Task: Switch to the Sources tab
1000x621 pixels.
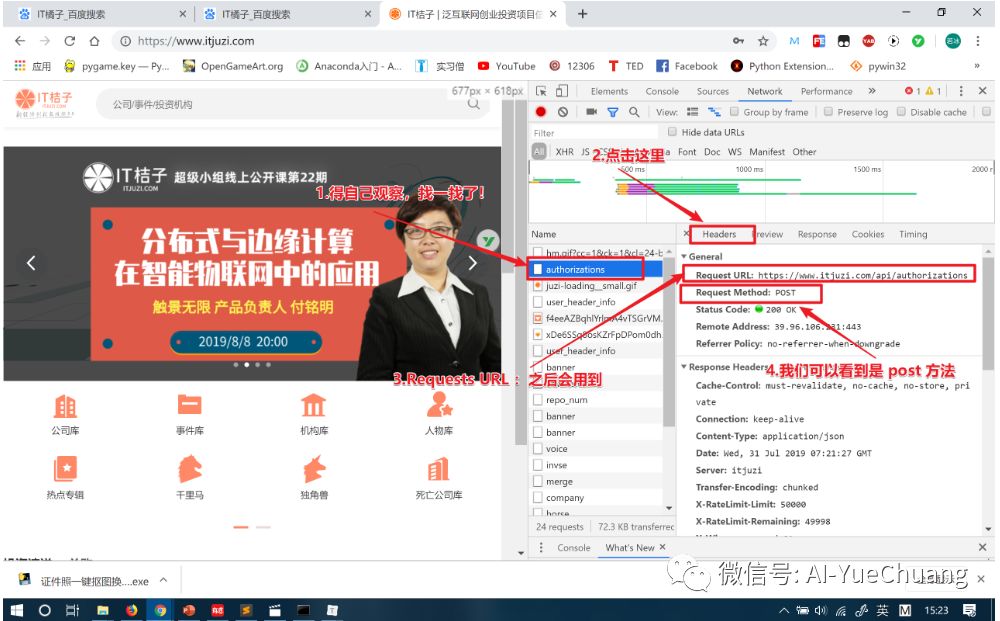Action: [712, 91]
